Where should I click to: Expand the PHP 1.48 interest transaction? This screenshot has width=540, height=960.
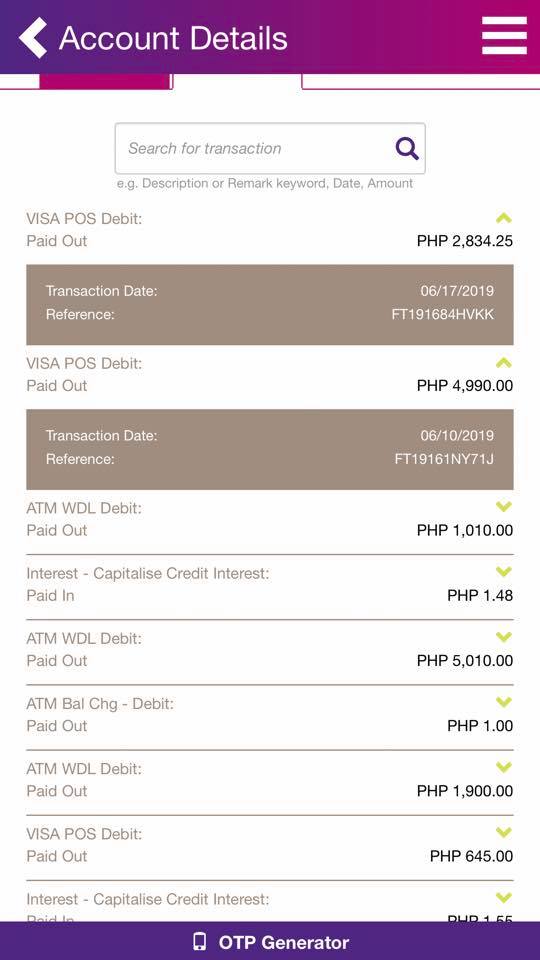pyautogui.click(x=503, y=572)
